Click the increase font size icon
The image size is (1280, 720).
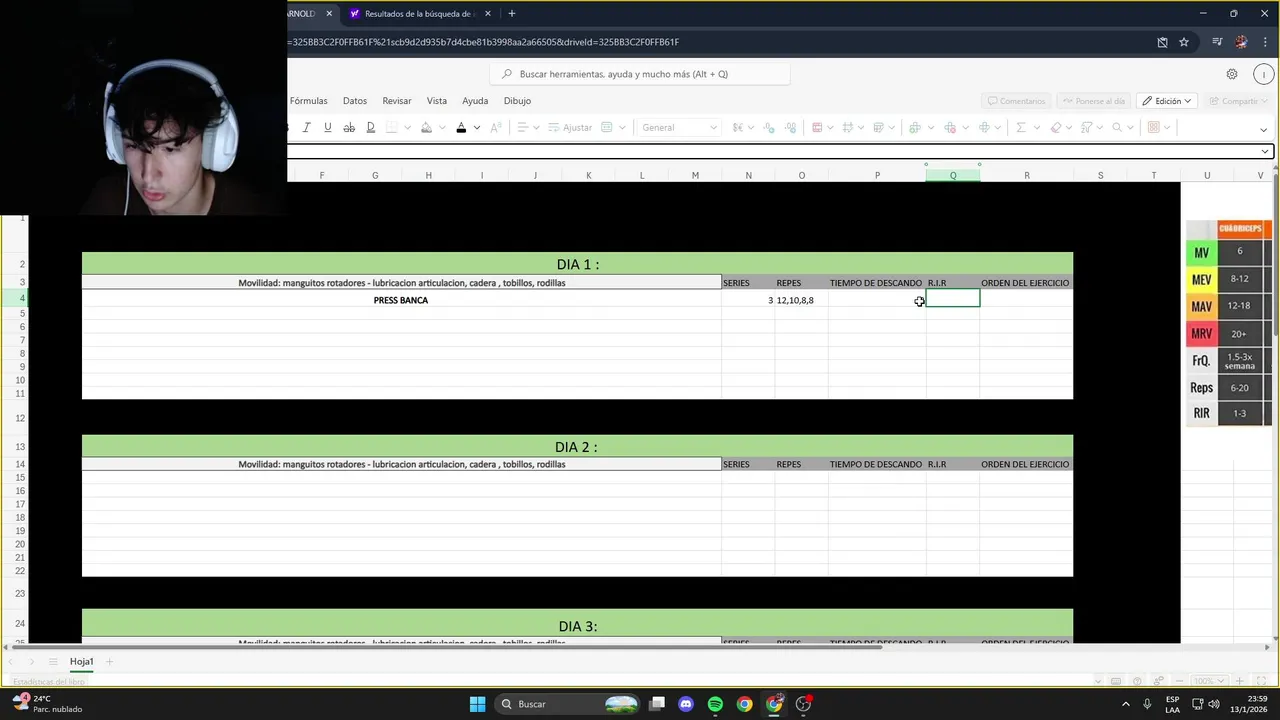click(496, 127)
